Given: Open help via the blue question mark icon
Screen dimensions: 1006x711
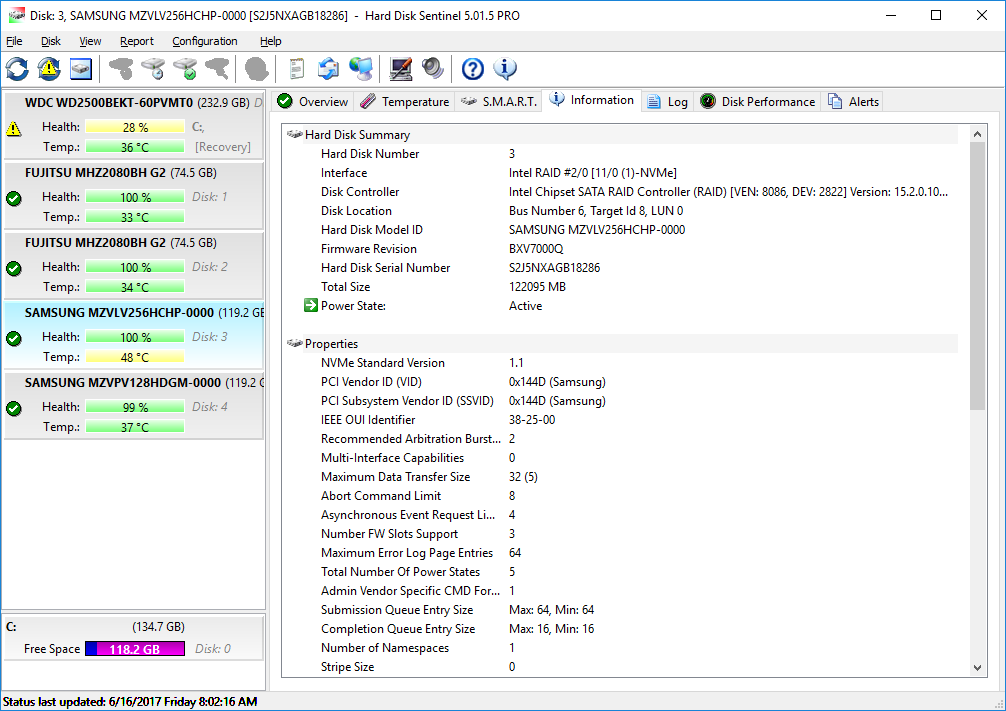Looking at the screenshot, I should point(473,69).
